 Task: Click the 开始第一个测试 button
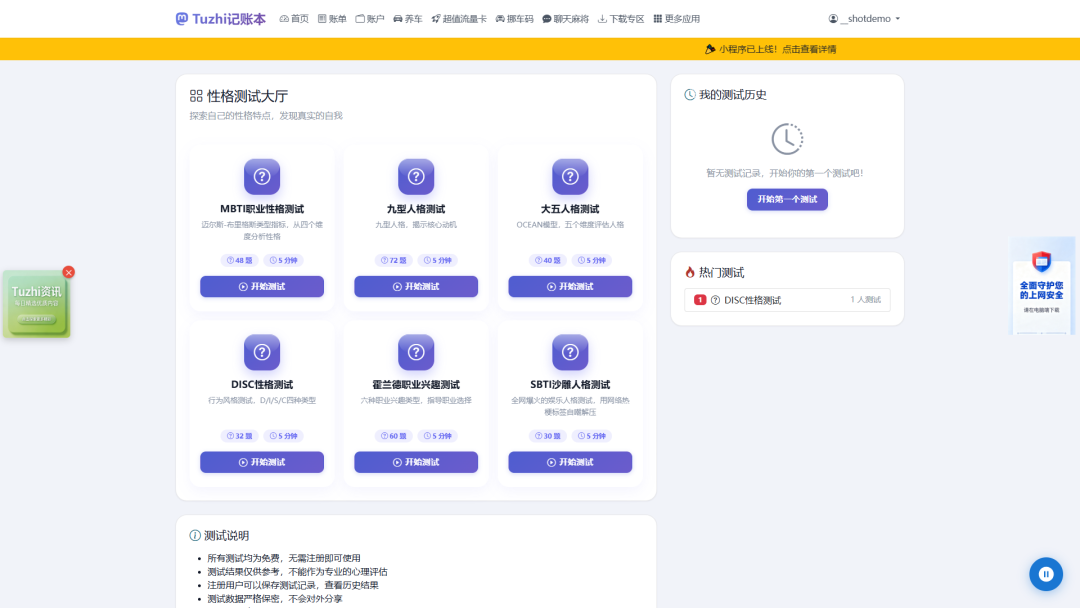pyautogui.click(x=787, y=200)
